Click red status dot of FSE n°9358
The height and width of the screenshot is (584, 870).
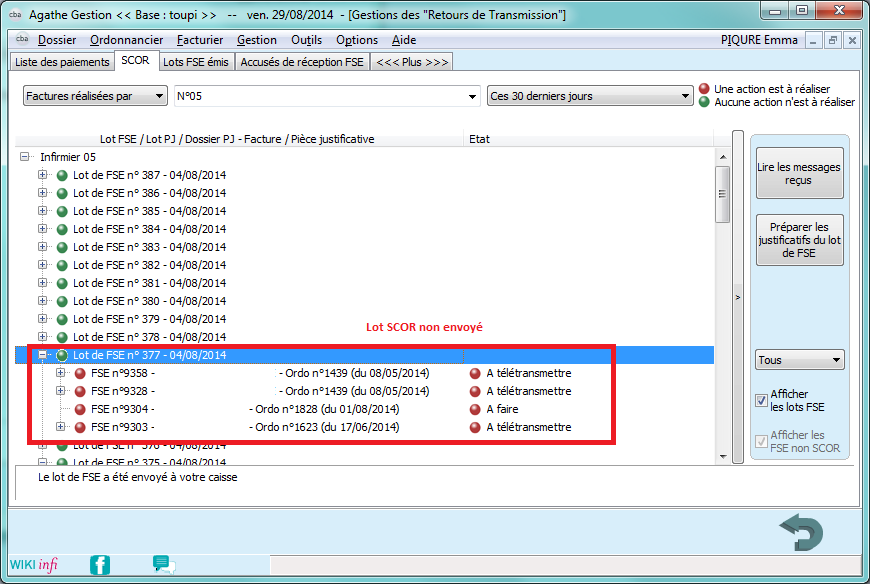(80, 373)
